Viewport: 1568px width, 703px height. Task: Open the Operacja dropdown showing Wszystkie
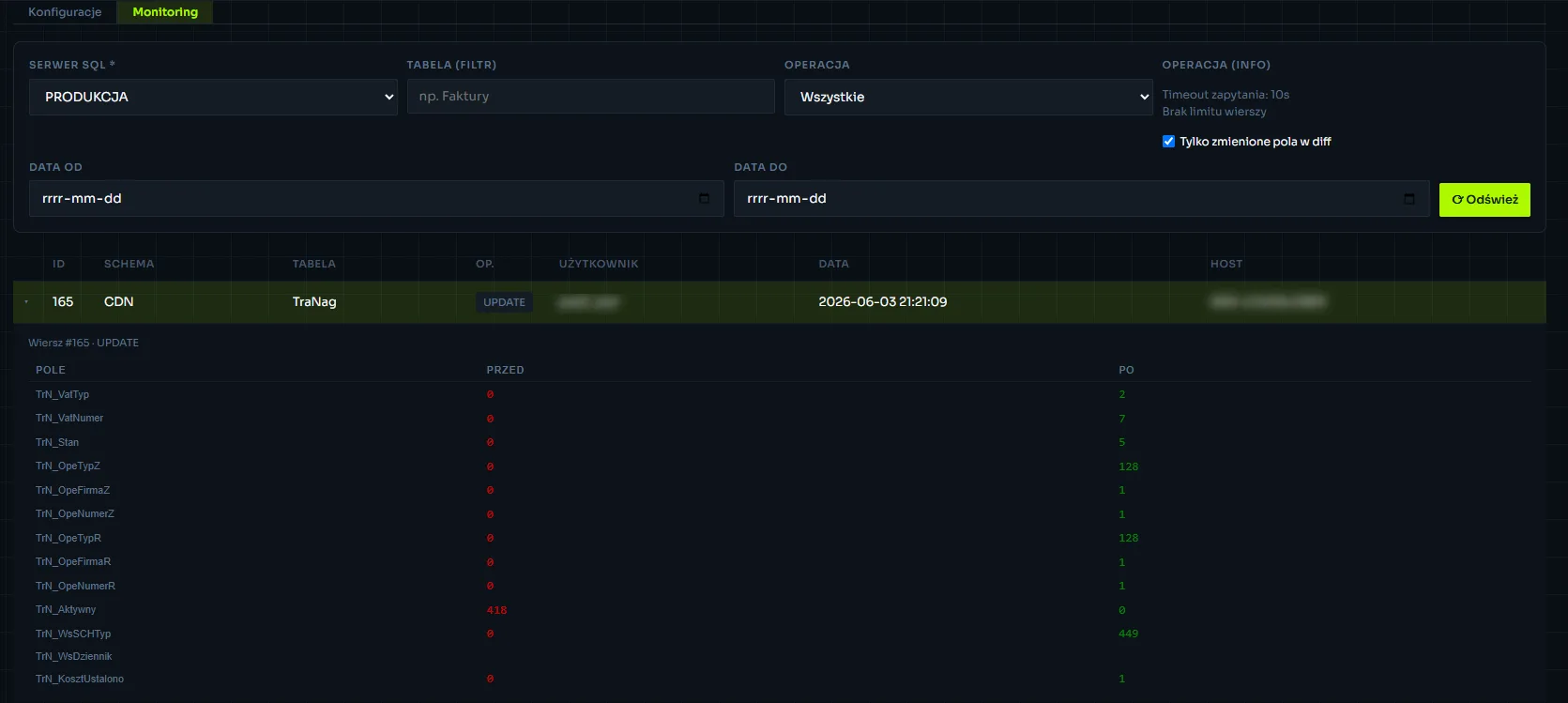pyautogui.click(x=968, y=97)
